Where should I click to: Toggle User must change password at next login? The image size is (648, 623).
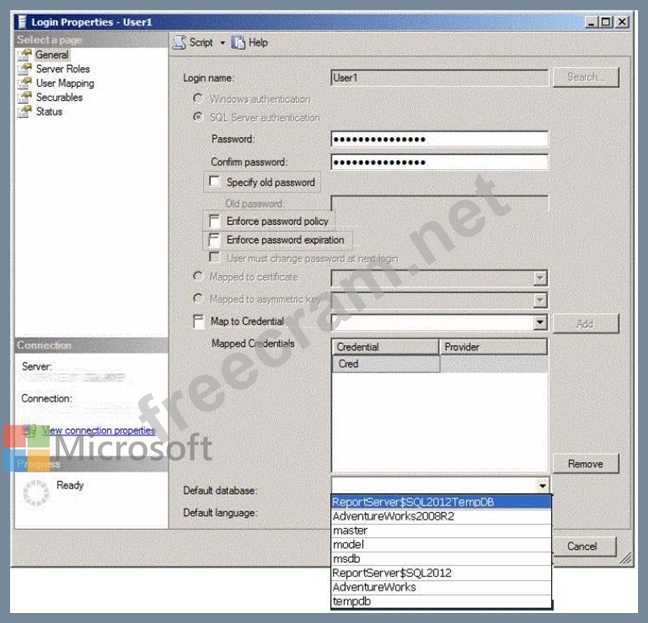[x=214, y=258]
